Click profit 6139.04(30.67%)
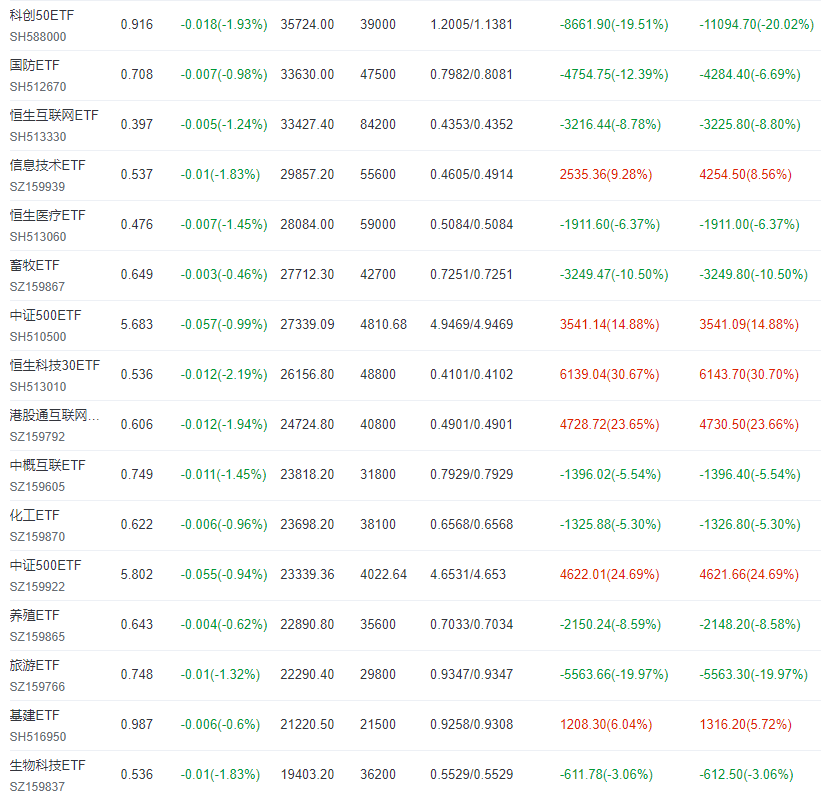 [609, 374]
